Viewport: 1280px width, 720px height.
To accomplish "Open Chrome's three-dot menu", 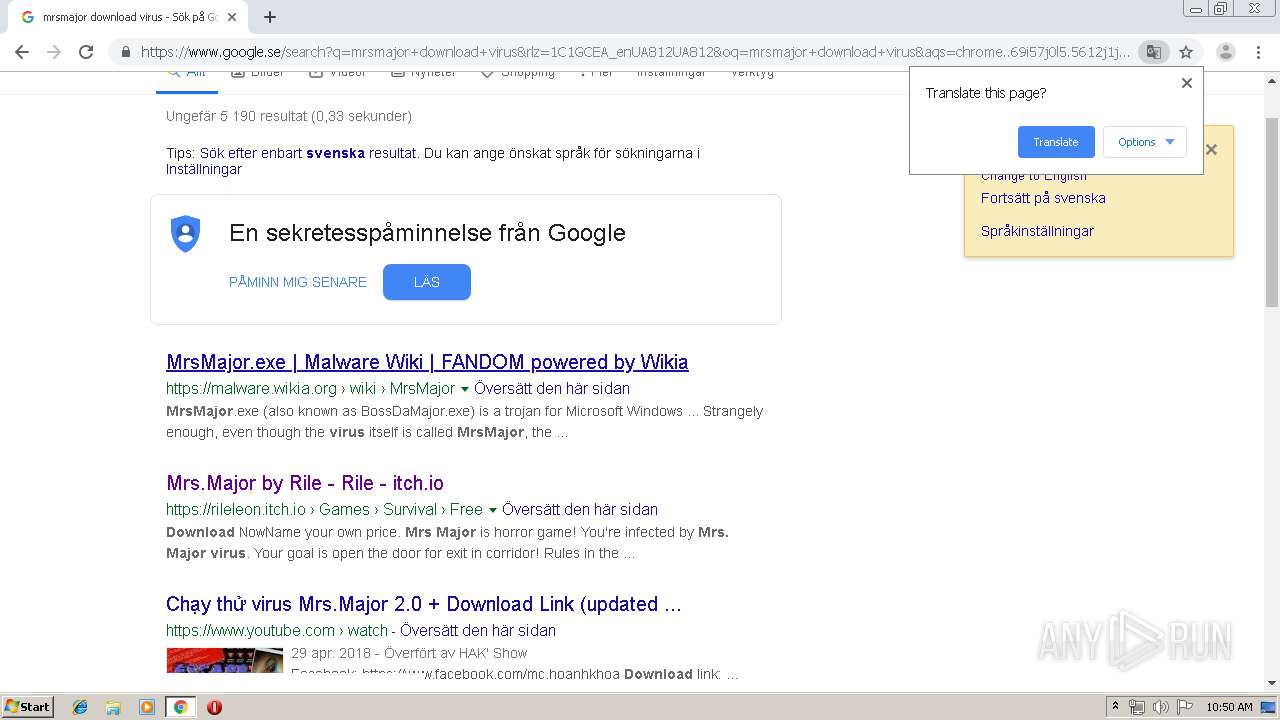I will [1258, 52].
